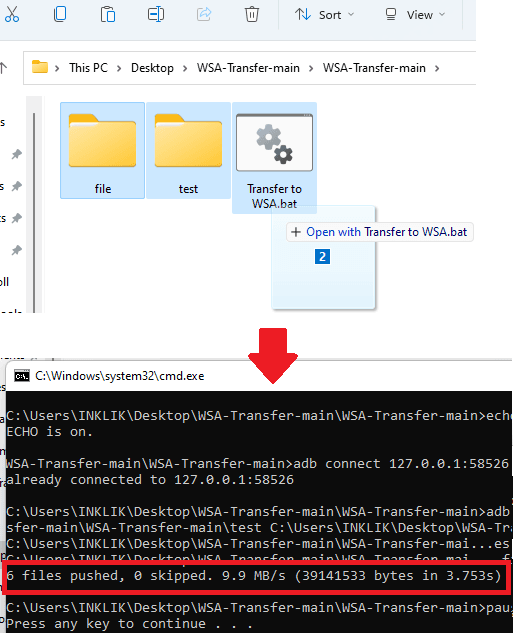513x633 pixels.
Task: Click the folder icon in address bar
Action: (40, 67)
